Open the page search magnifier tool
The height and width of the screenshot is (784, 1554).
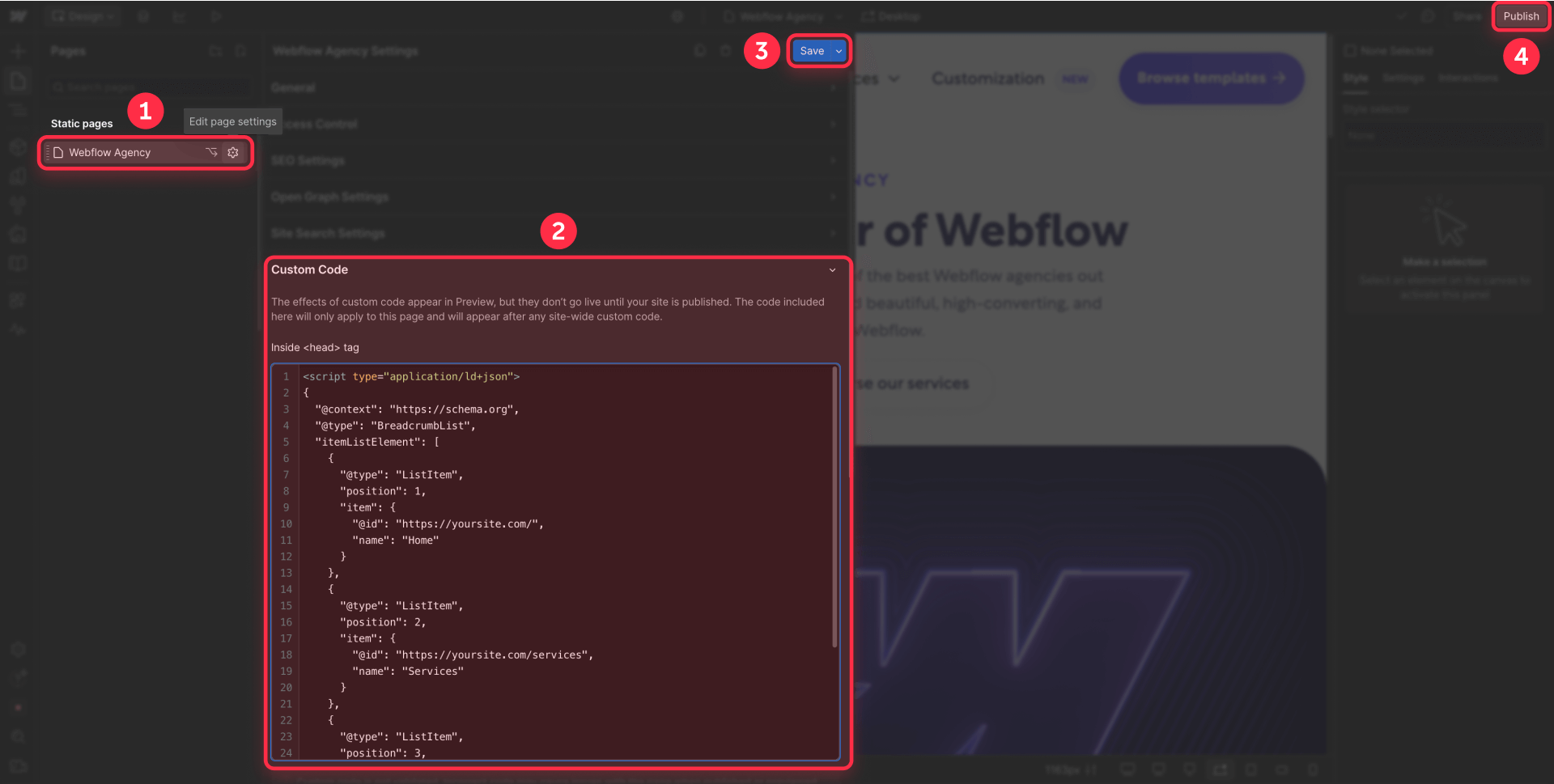click(18, 736)
